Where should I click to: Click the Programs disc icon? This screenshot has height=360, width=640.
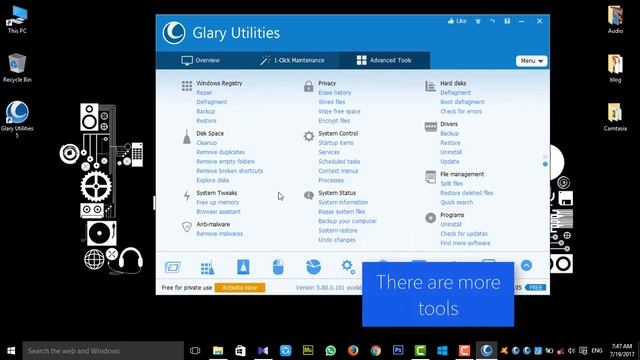[431, 218]
